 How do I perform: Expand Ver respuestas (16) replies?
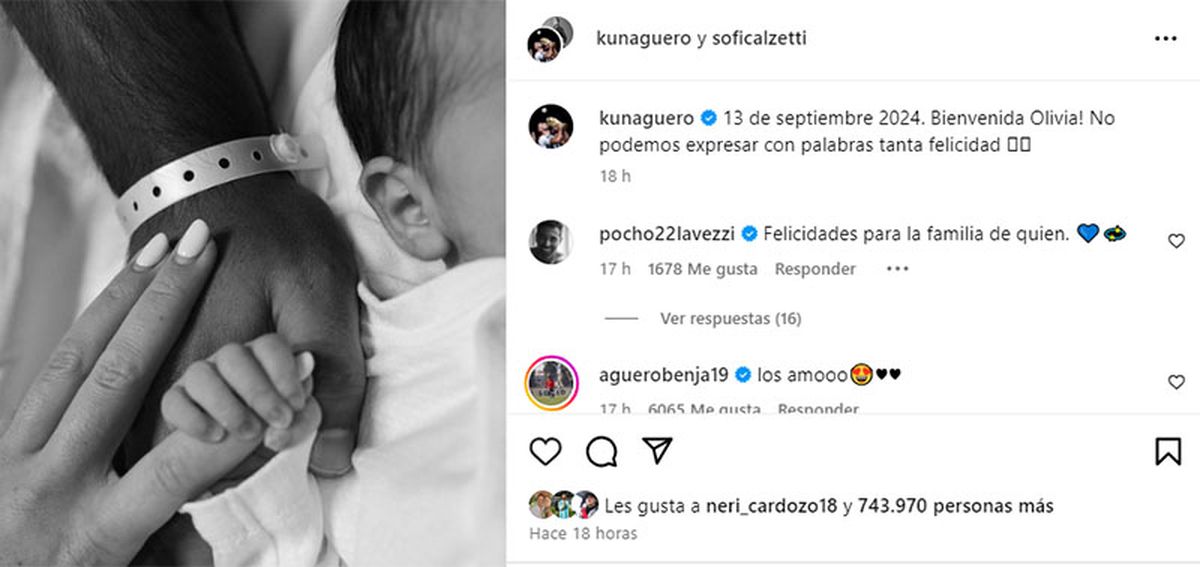point(731,319)
